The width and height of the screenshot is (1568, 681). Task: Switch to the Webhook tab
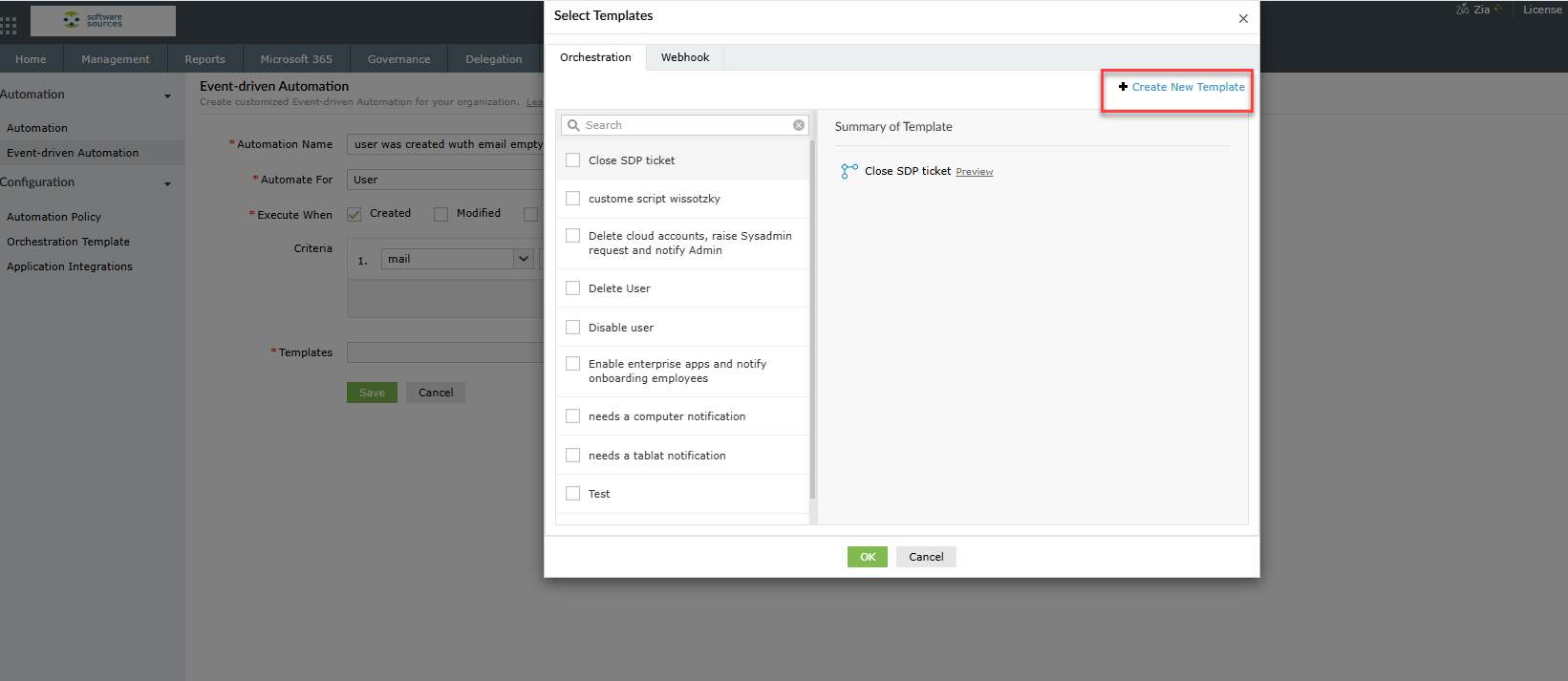point(685,57)
